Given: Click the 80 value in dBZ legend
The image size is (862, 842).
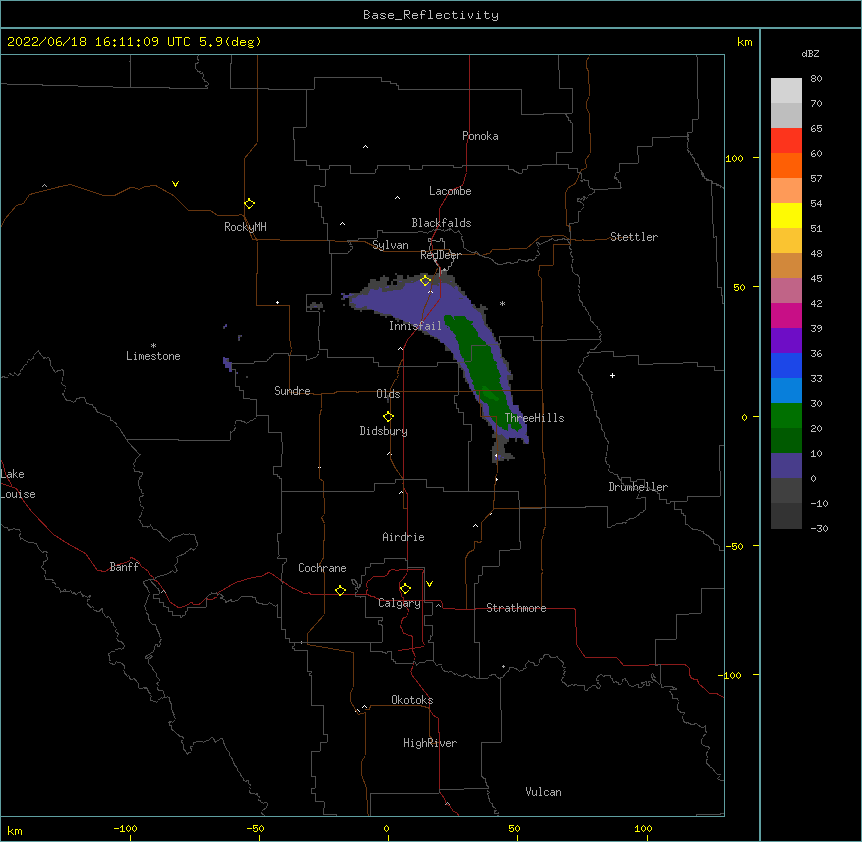Looking at the screenshot, I should point(816,79).
